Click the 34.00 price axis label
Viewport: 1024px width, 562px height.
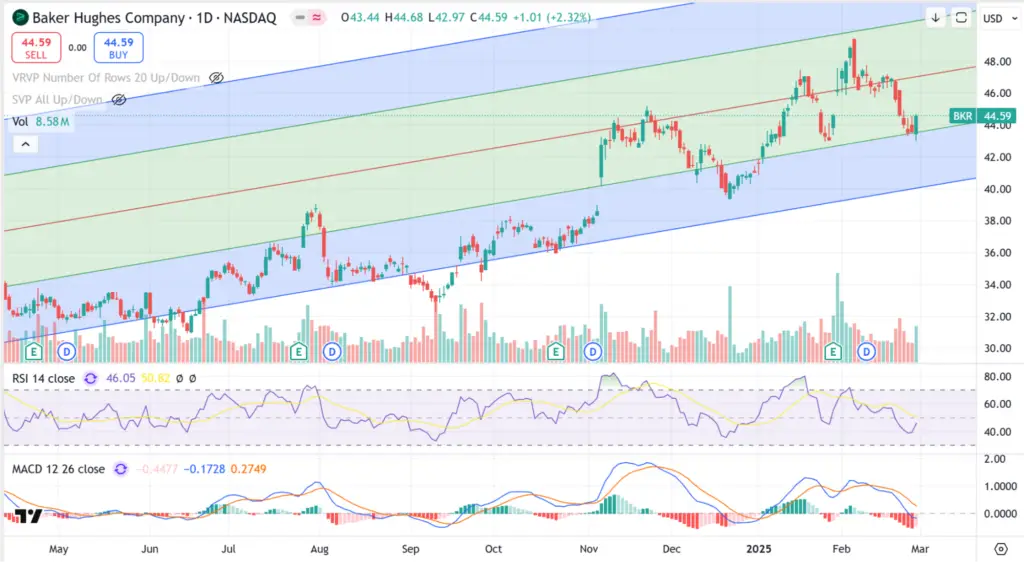997,285
